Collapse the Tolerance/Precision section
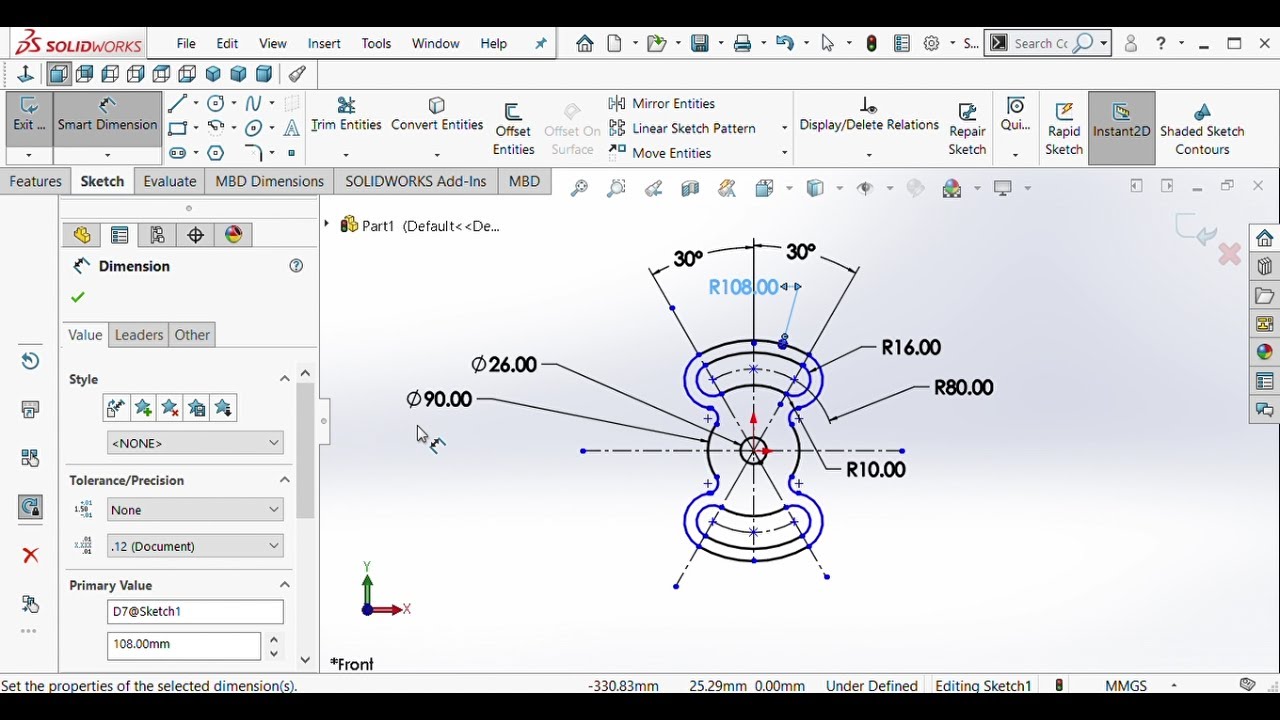This screenshot has height=720, width=1280. (x=285, y=480)
